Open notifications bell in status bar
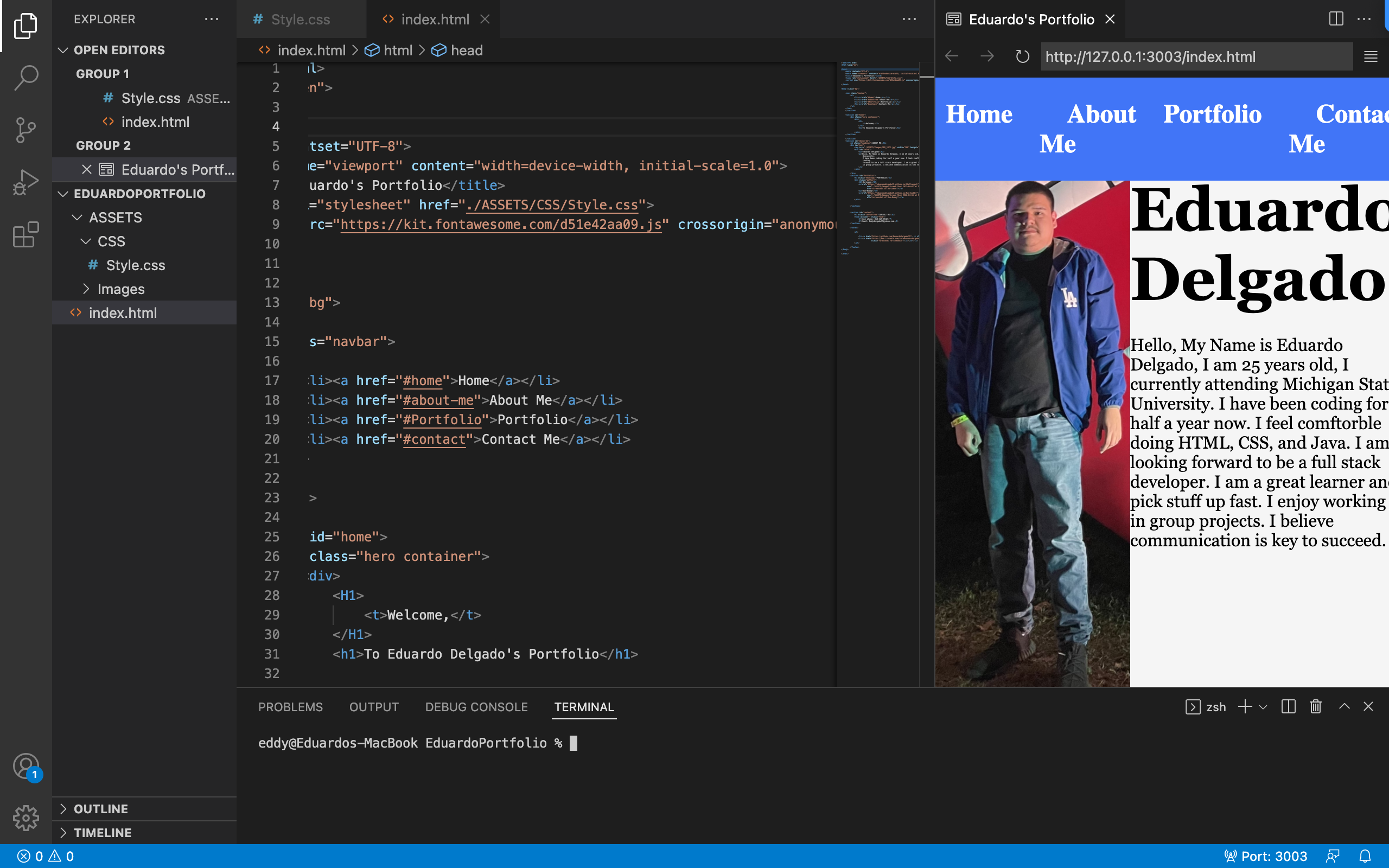Image resolution: width=1389 pixels, height=868 pixels. [1366, 856]
